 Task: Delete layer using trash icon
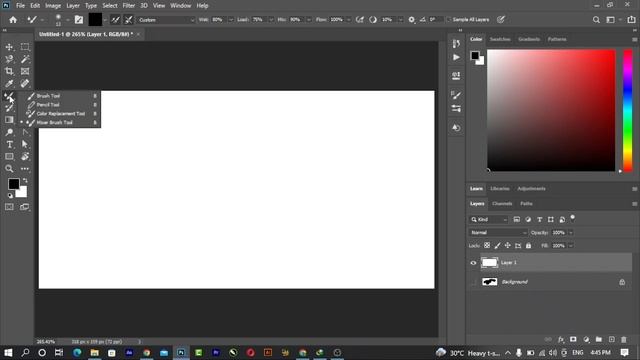[x=624, y=340]
